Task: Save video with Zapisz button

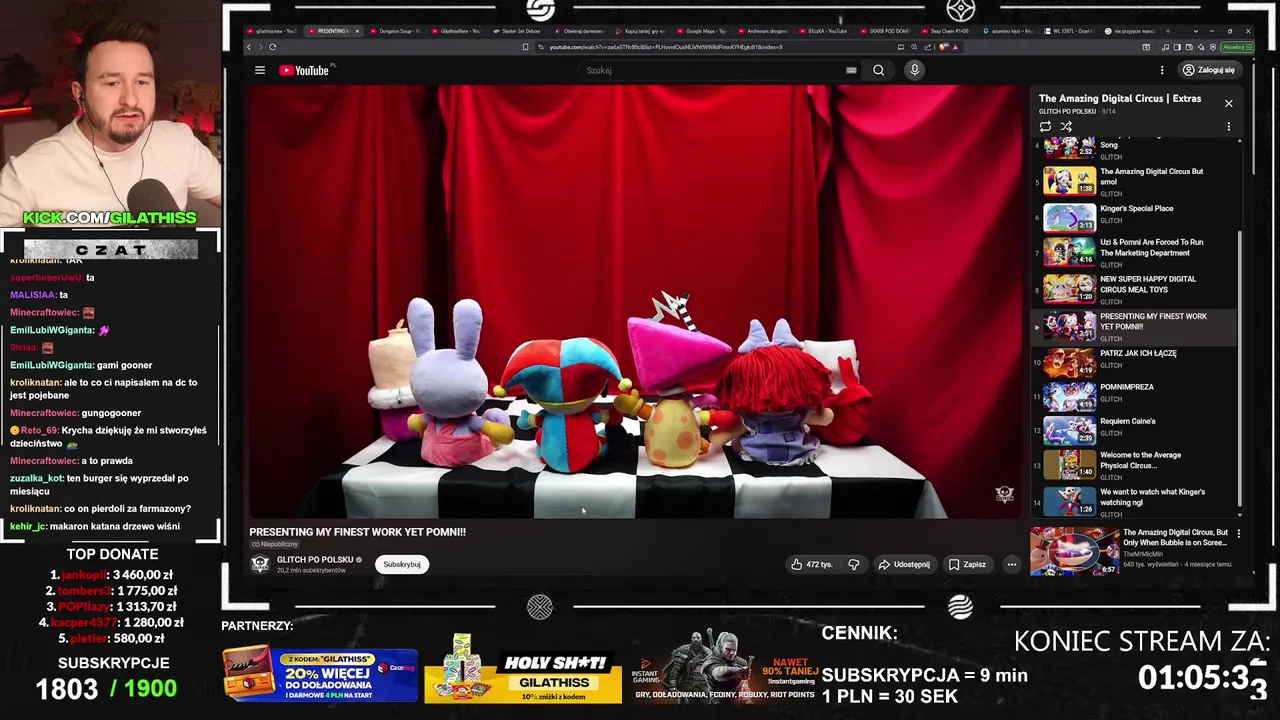Action: [967, 564]
